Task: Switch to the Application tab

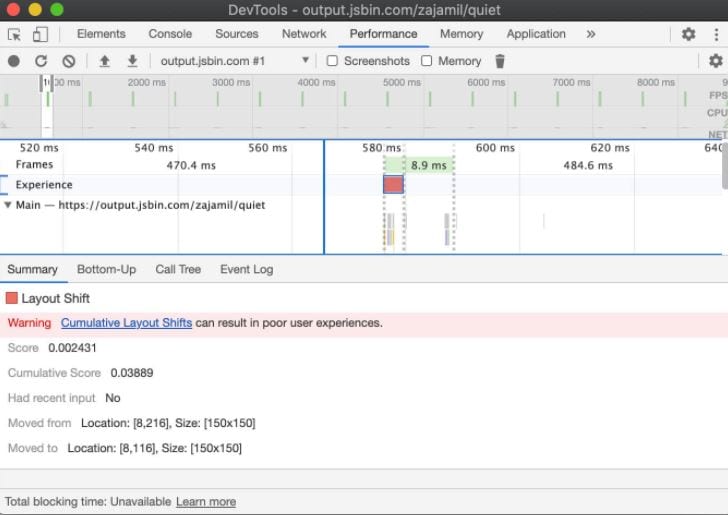Action: tap(536, 34)
